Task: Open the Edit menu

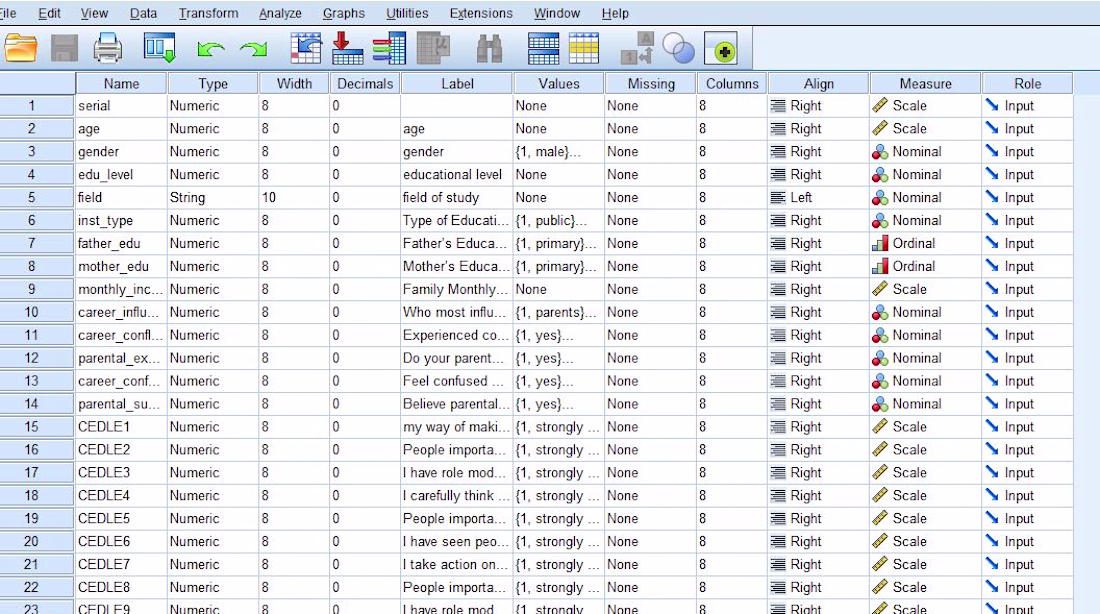Action: 49,13
